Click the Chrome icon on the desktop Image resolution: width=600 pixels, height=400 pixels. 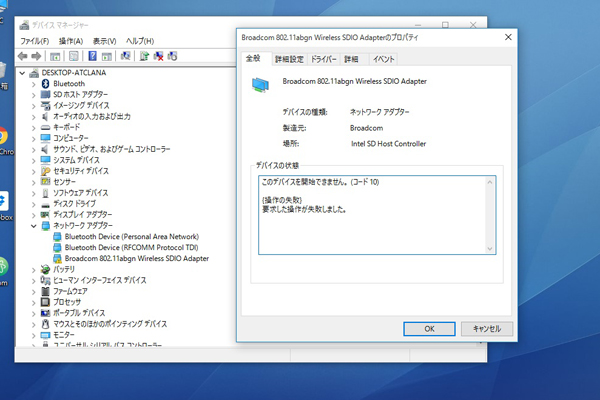click(2, 136)
